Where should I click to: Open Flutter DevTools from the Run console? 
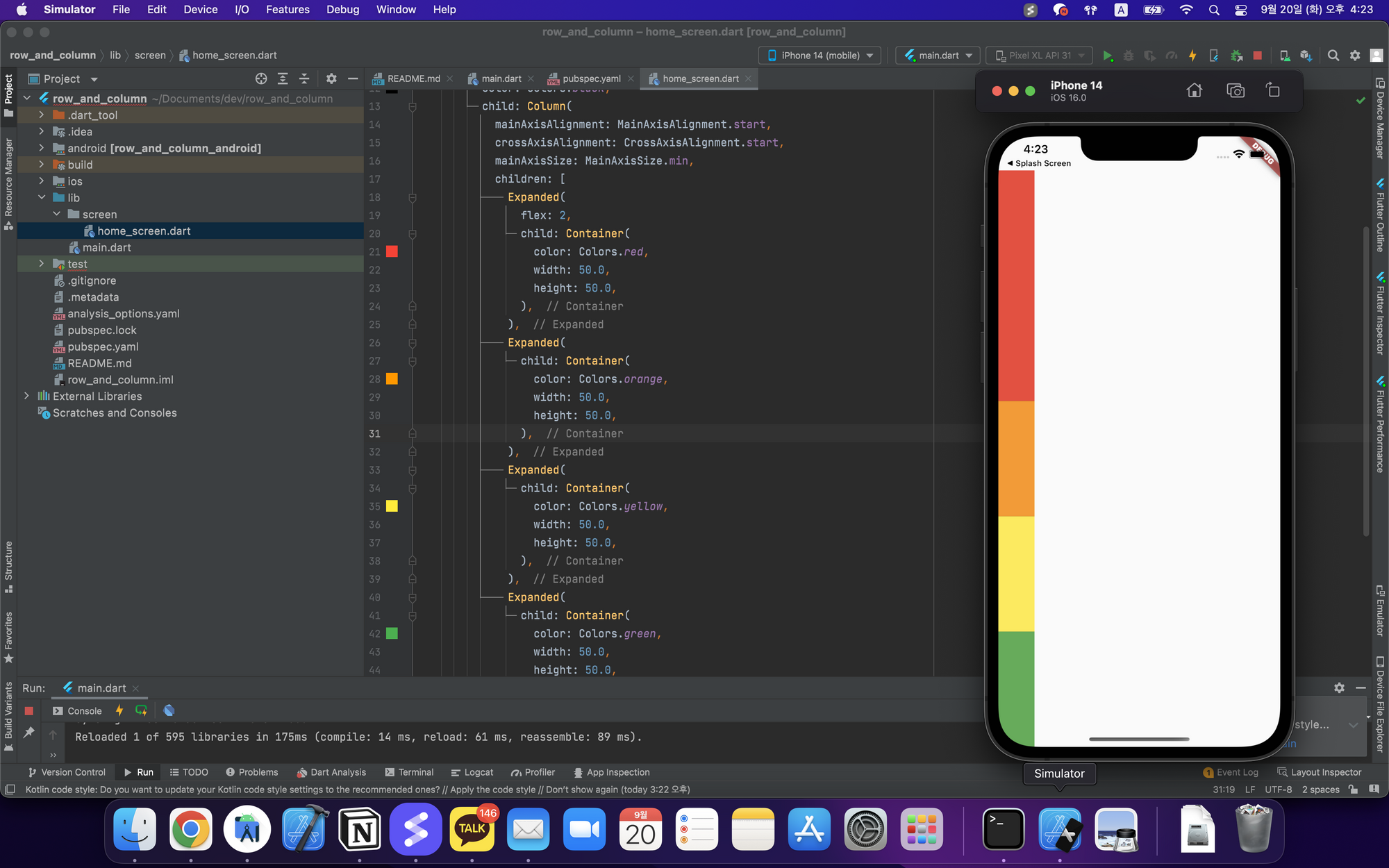click(169, 710)
